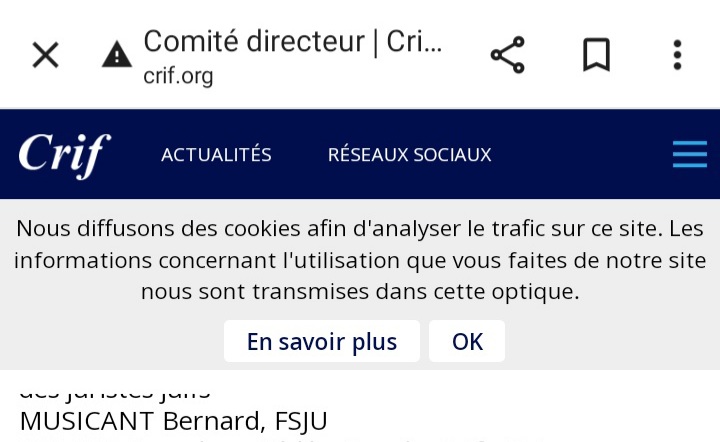Tap the 'Comité directeur' page title
Image resolution: width=720 pixels, height=442 pixels.
292,42
